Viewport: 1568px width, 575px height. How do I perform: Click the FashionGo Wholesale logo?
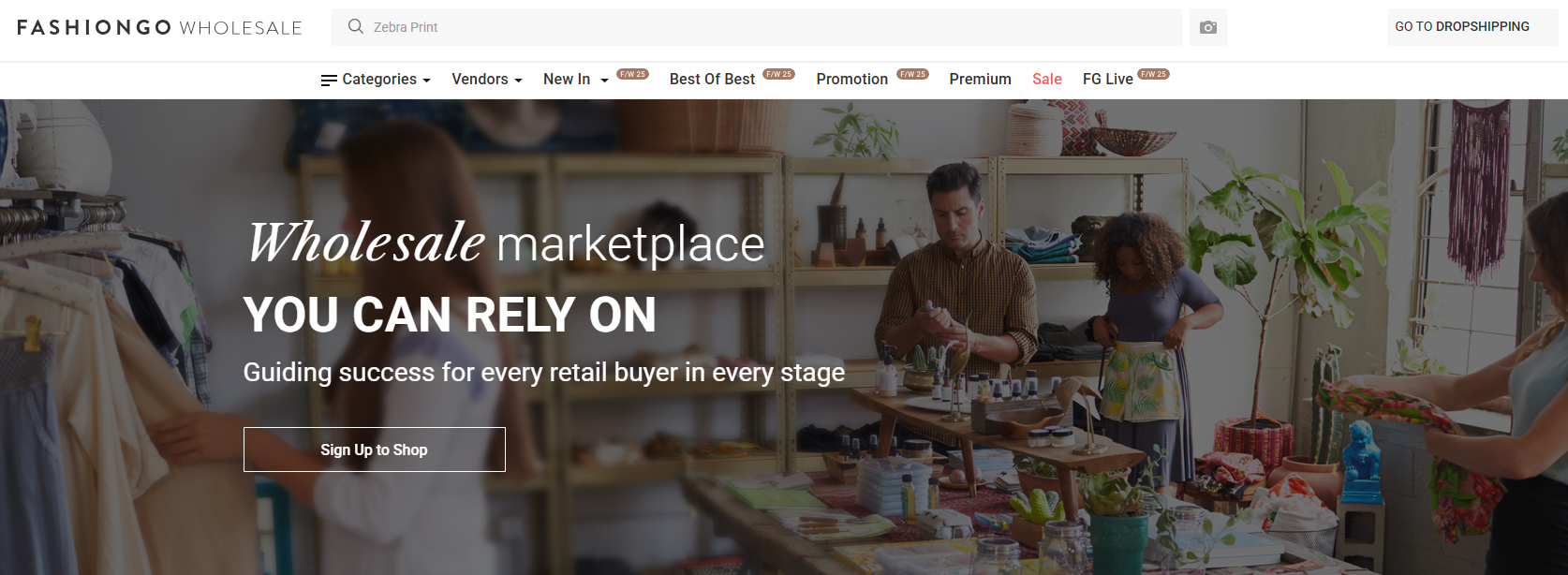point(159,27)
